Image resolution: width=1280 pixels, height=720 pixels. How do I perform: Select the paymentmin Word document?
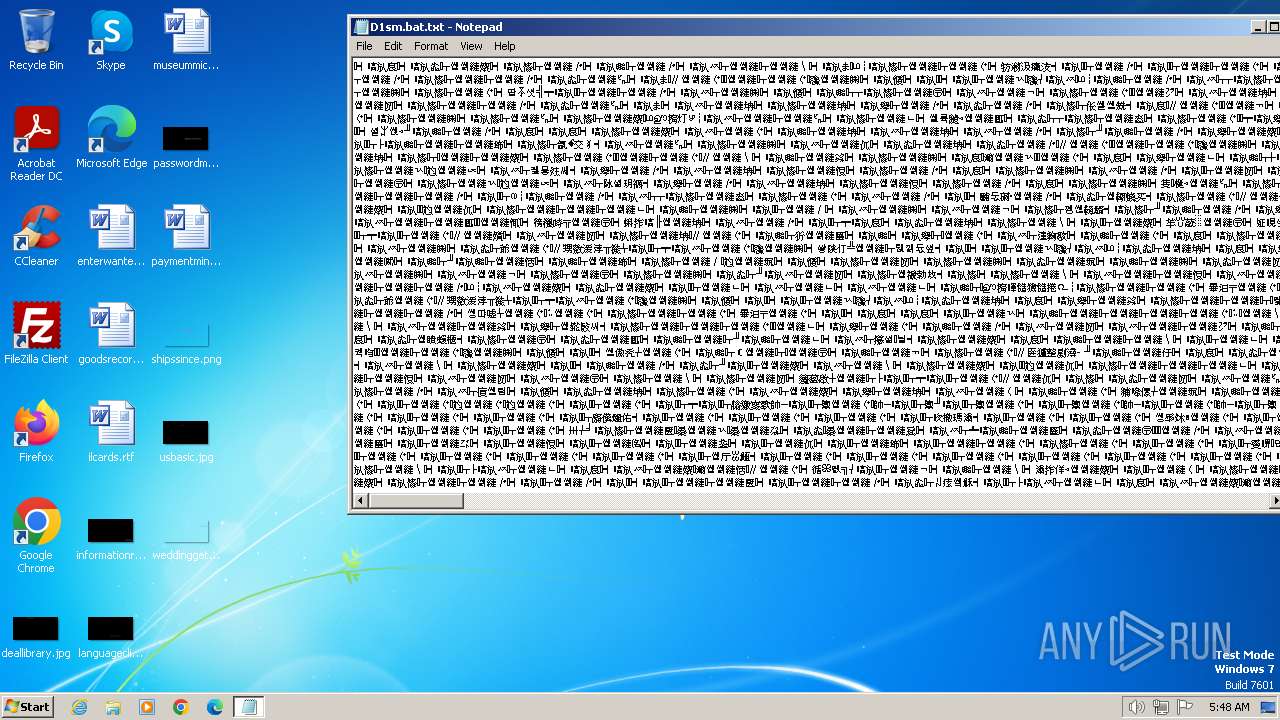[186, 236]
